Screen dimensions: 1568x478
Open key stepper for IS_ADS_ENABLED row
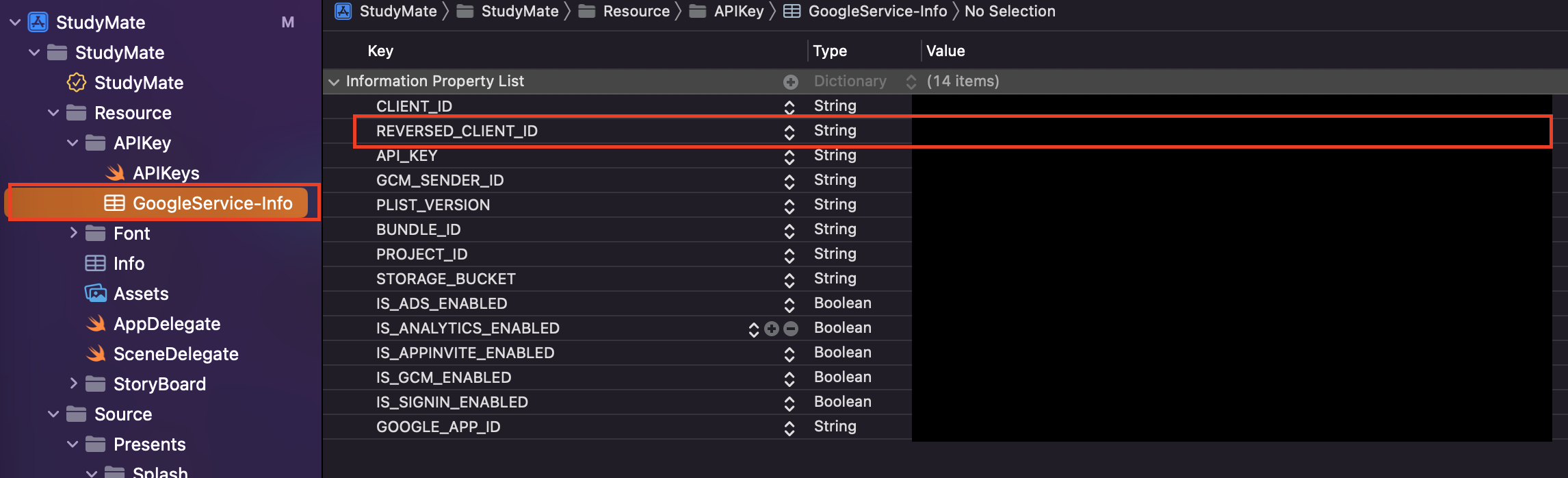[789, 304]
